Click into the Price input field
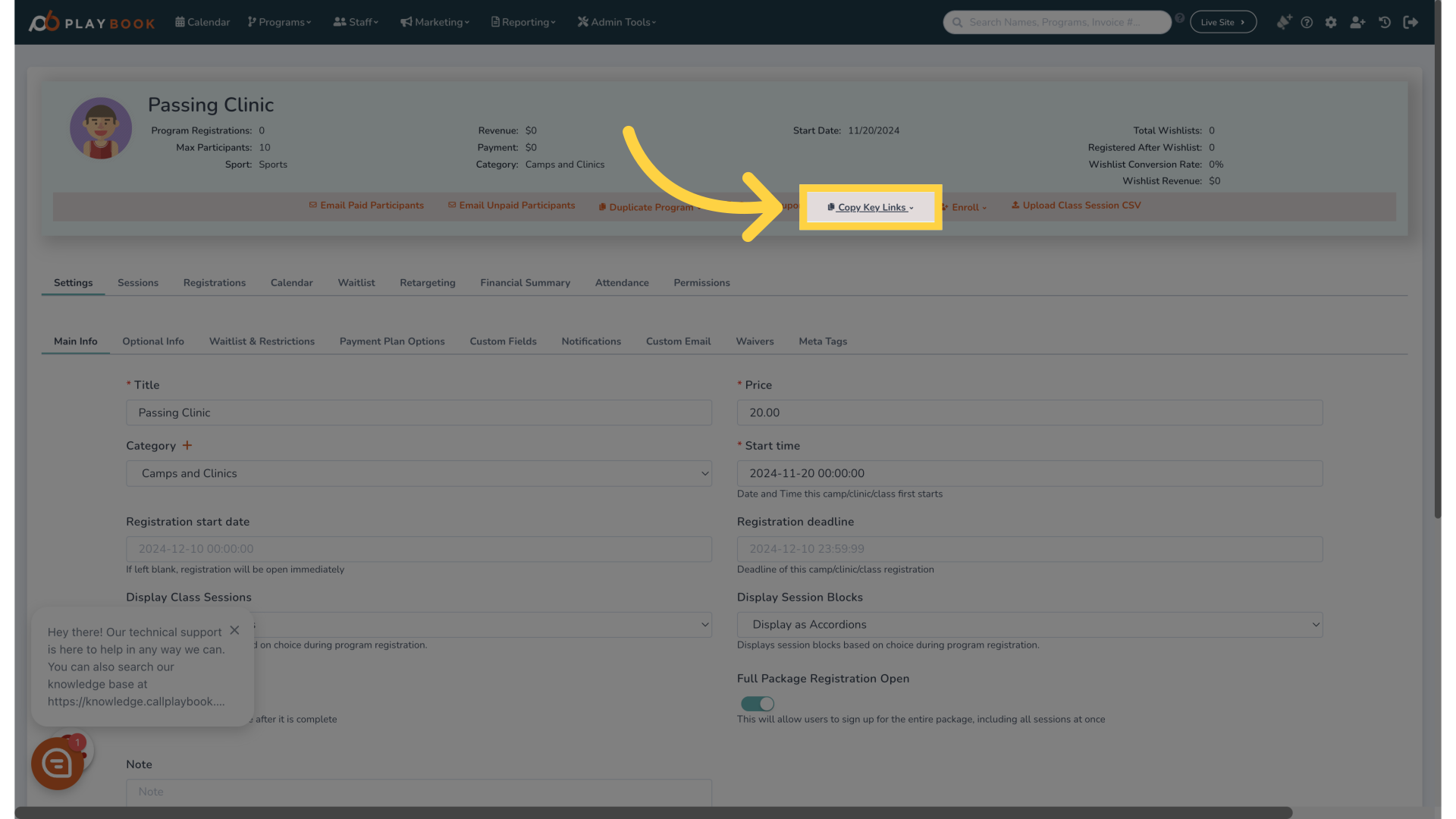Screen dimensions: 1456x819 (x=1029, y=413)
